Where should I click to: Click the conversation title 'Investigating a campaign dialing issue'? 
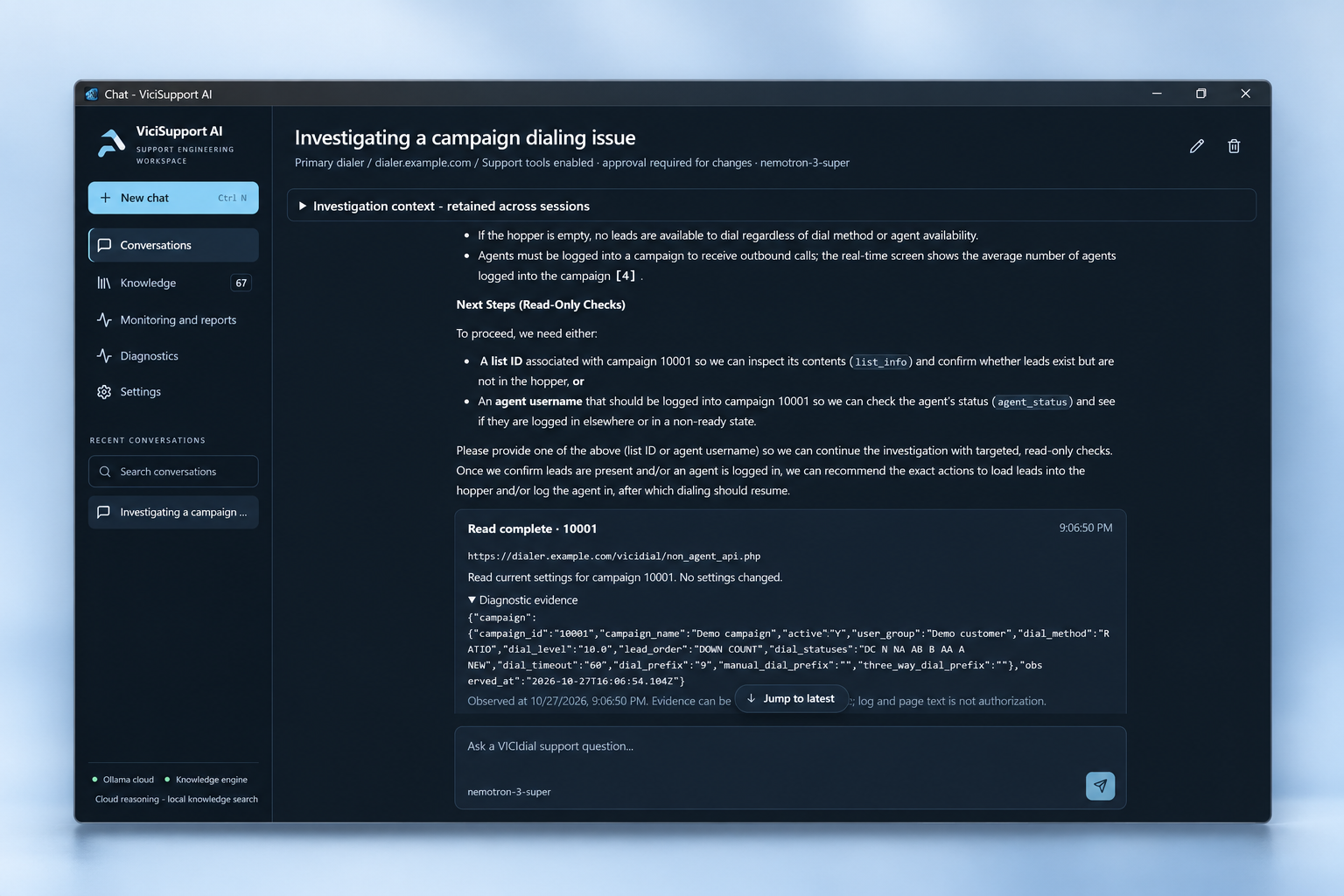click(465, 137)
